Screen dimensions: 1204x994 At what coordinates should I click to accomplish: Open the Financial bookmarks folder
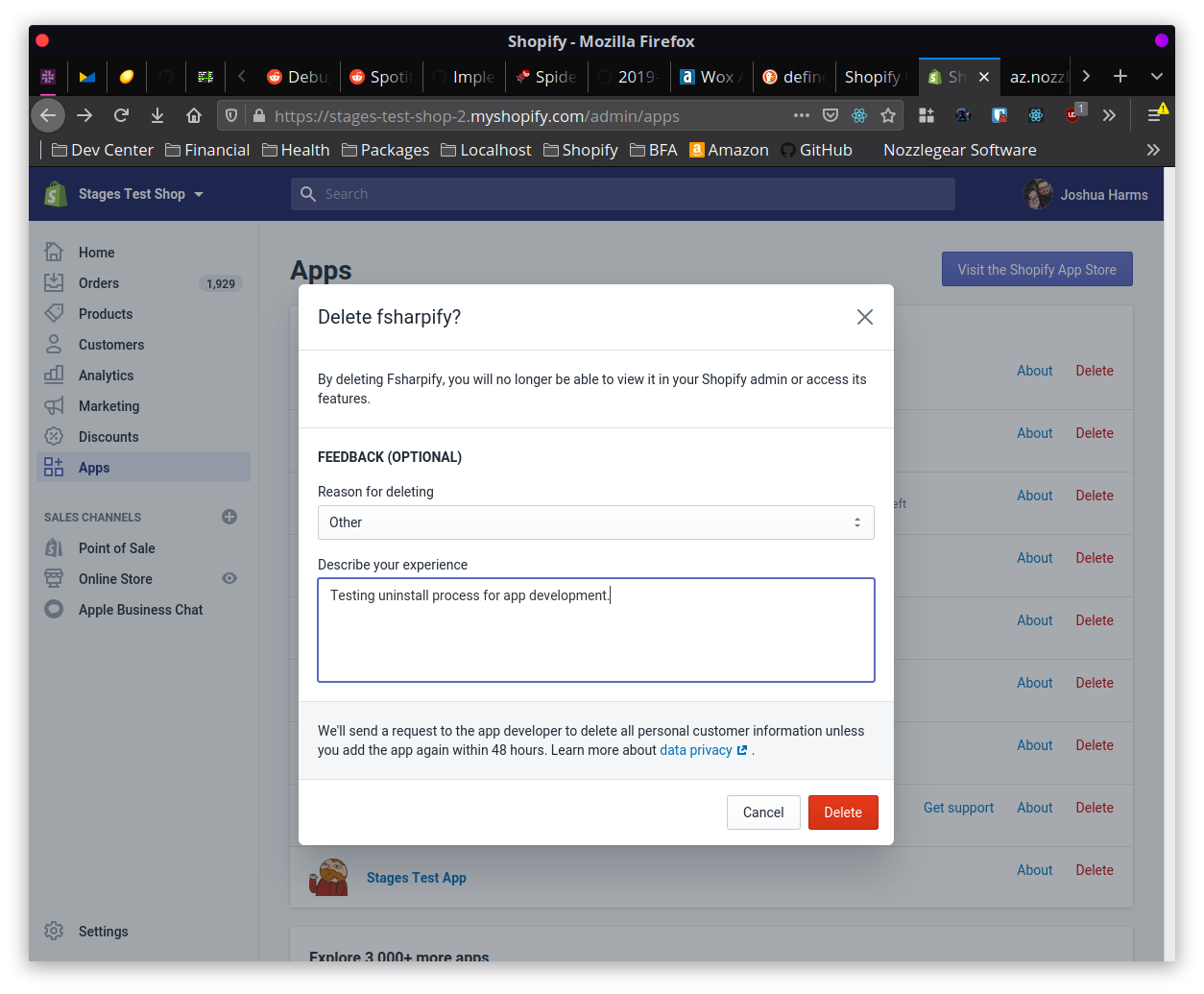207,150
